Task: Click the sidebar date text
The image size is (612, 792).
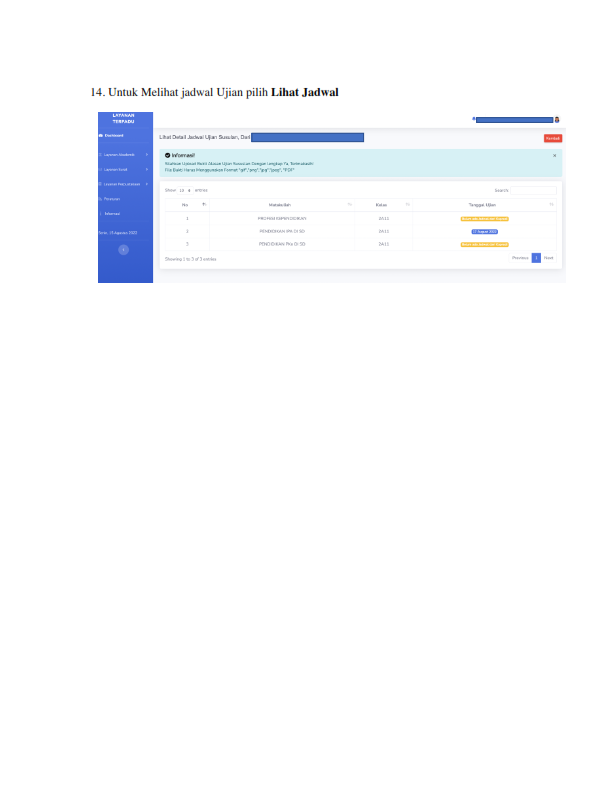Action: tap(118, 233)
